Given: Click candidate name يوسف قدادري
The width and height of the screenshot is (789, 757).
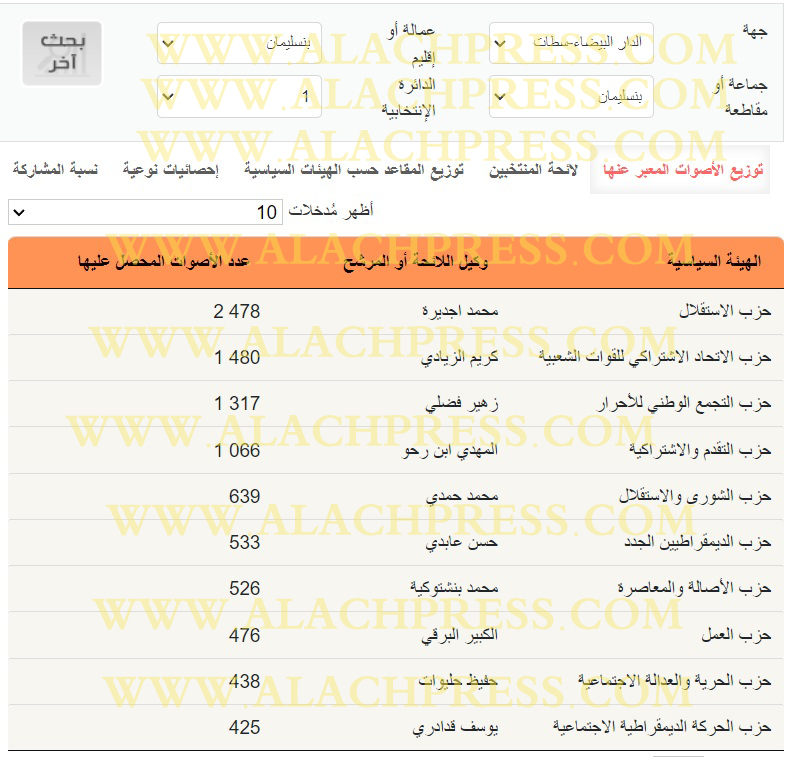Looking at the screenshot, I should pyautogui.click(x=455, y=728).
